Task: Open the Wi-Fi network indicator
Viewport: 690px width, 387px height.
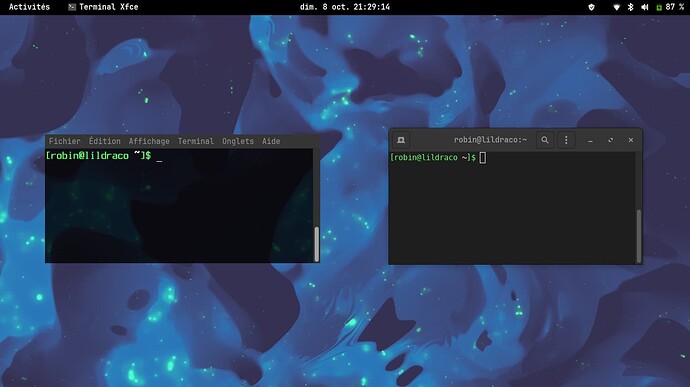Action: pos(617,7)
